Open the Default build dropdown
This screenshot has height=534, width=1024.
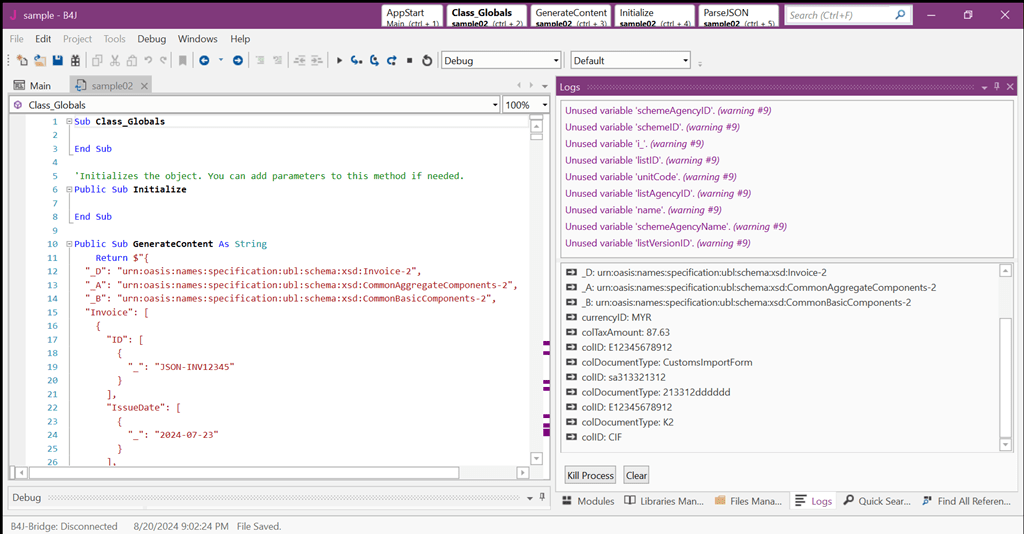tap(630, 61)
